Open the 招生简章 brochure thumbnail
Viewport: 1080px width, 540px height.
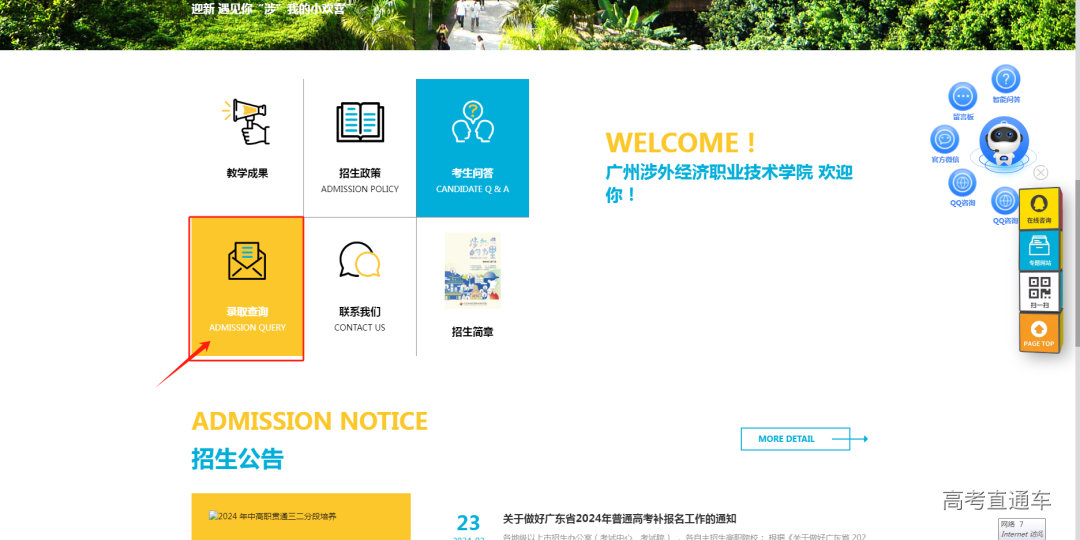[x=472, y=271]
